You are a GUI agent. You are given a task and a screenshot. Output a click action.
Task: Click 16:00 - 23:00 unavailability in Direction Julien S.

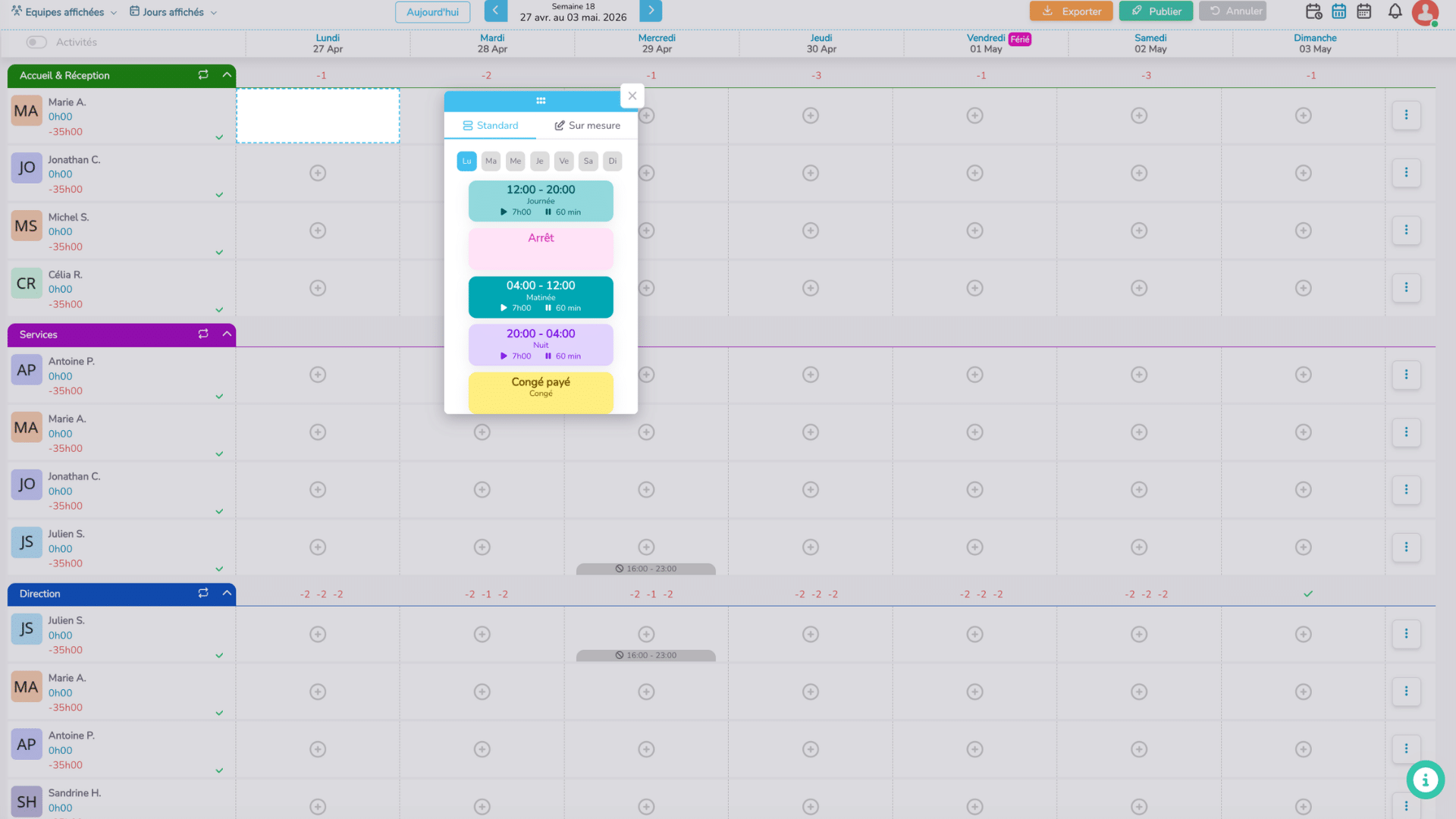[x=646, y=655]
